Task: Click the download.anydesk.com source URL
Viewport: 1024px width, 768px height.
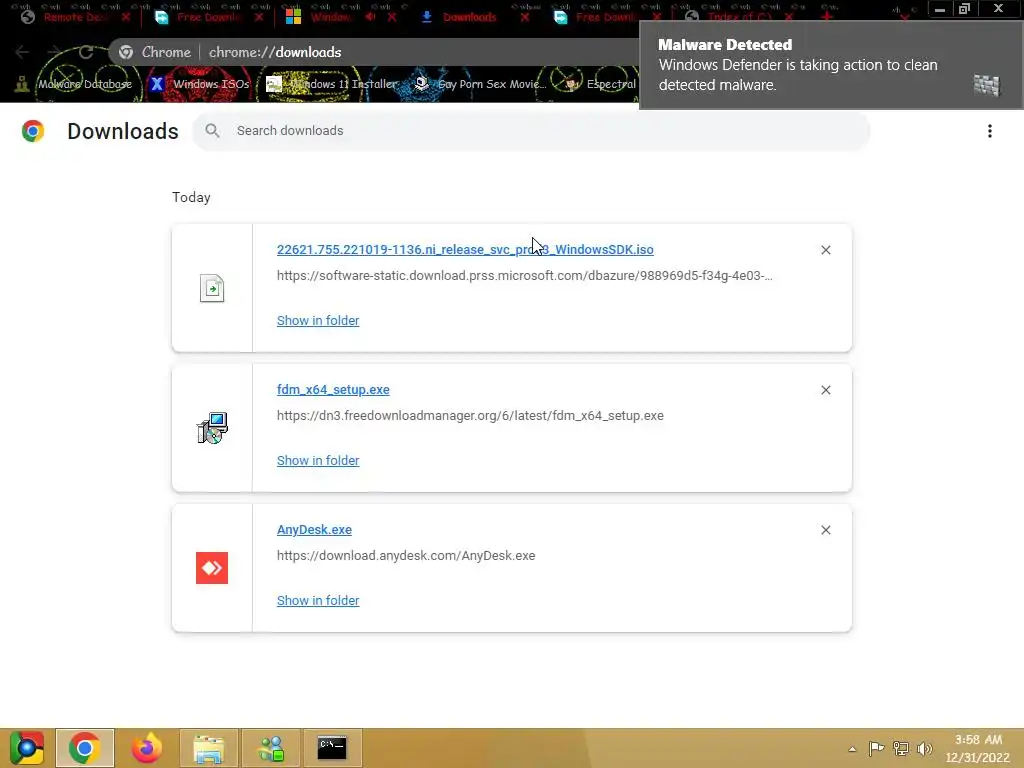Action: [x=406, y=556]
